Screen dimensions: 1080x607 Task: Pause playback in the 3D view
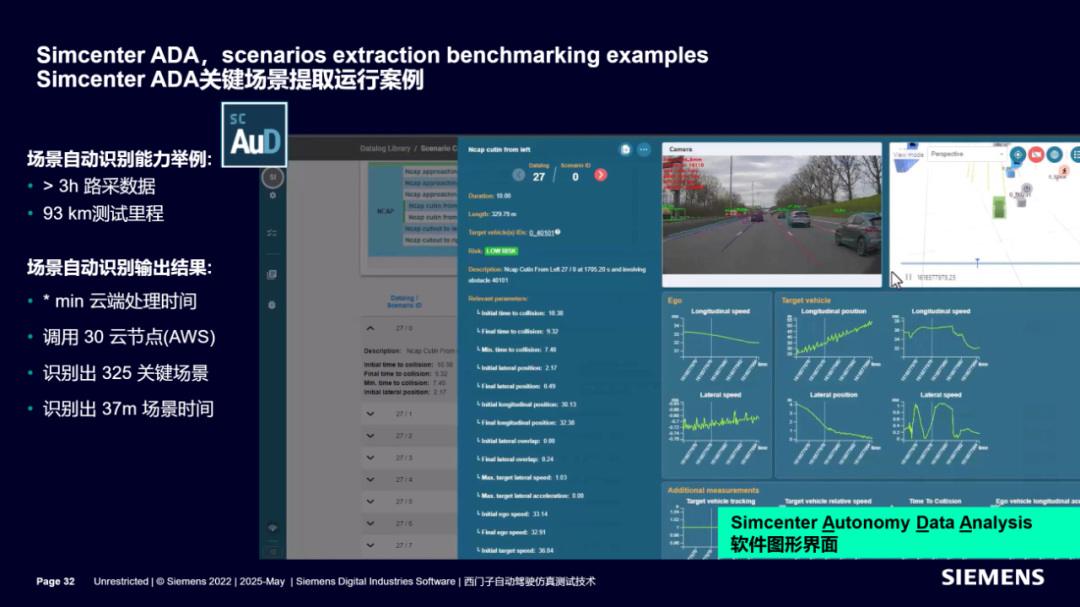(x=908, y=277)
